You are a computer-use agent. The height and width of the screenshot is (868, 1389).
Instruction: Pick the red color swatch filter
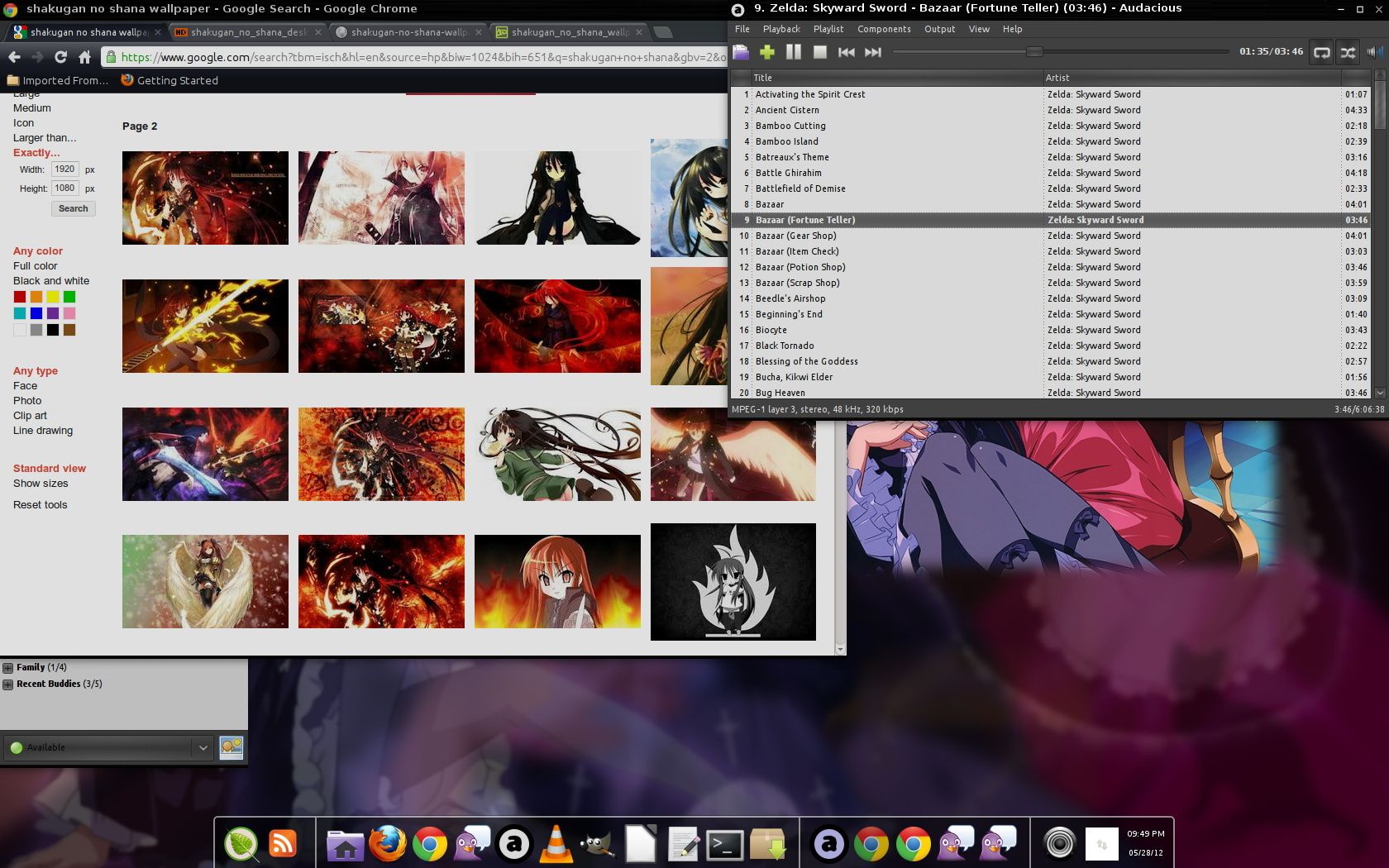[x=19, y=297]
